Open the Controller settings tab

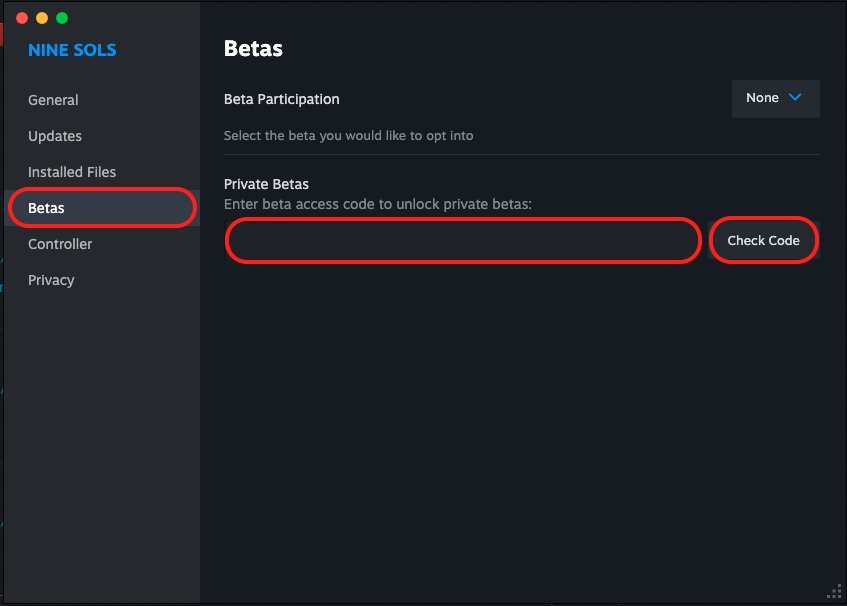[x=60, y=244]
